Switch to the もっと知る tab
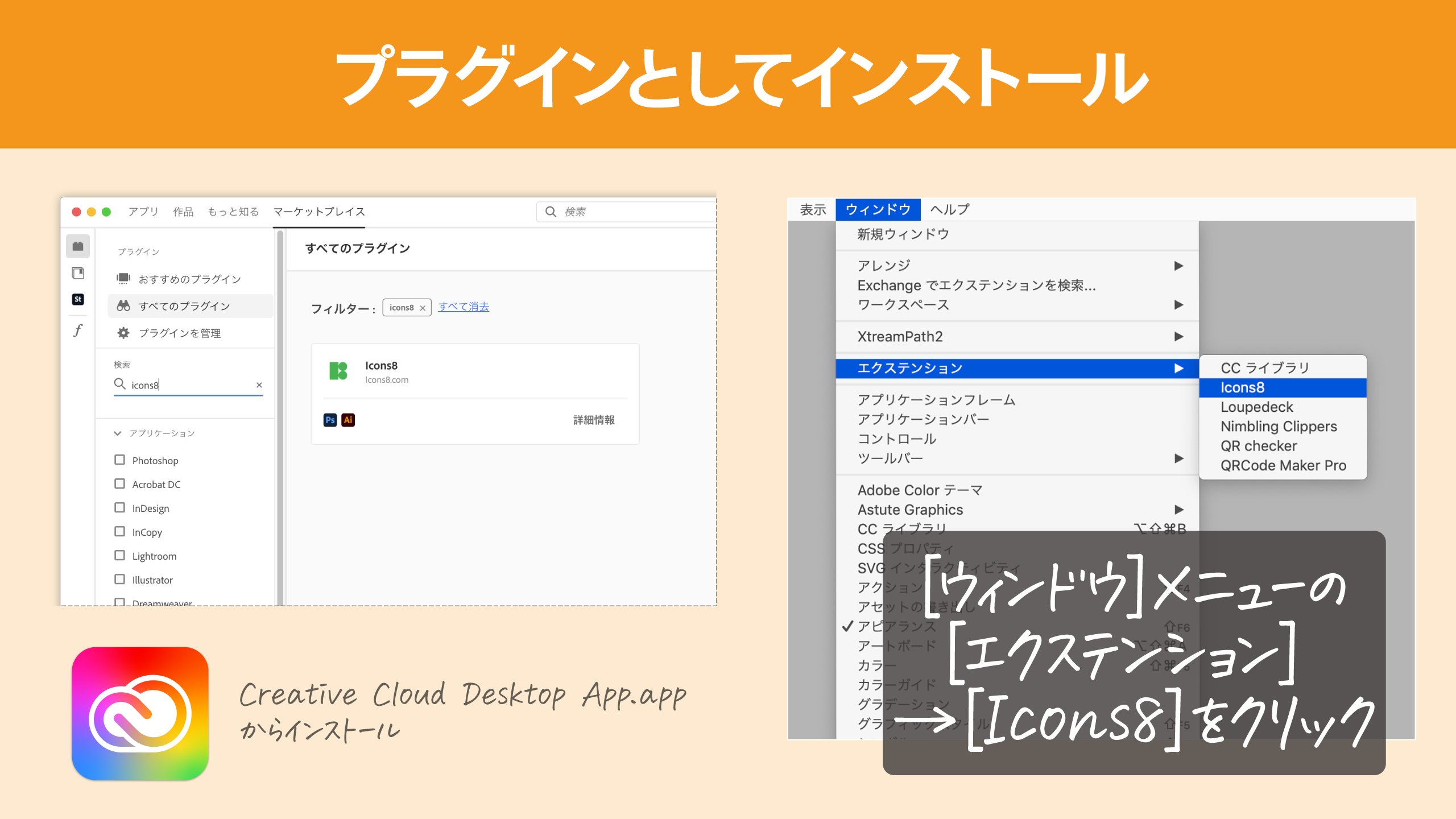This screenshot has height=819, width=1456. (x=233, y=212)
